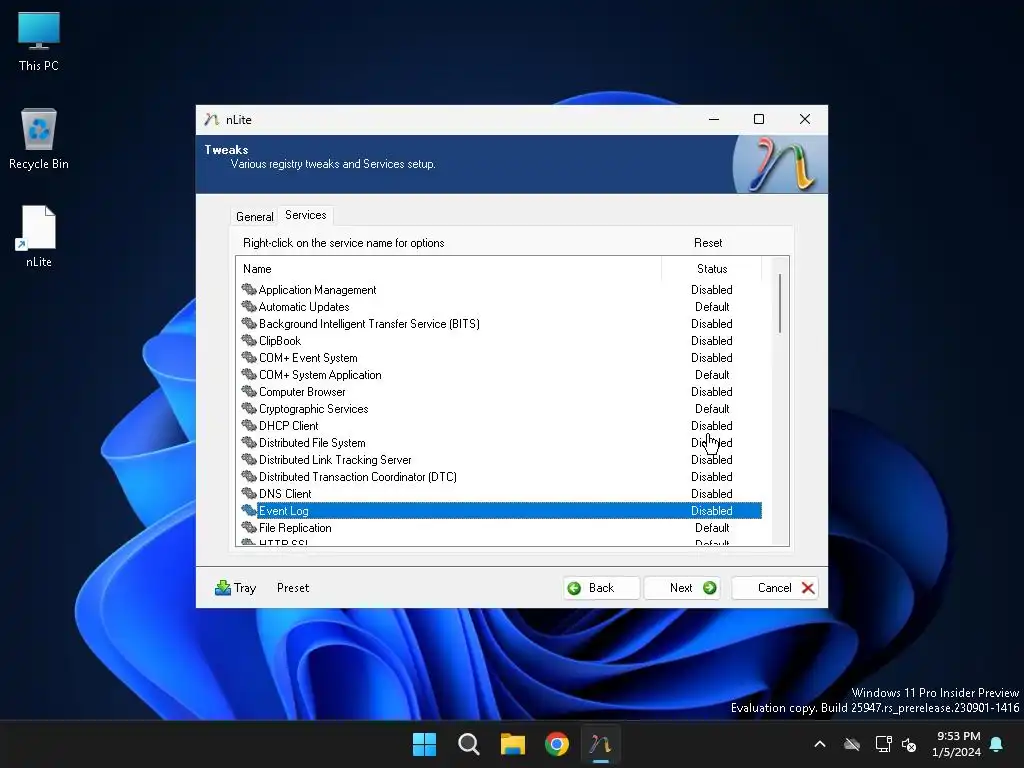Show hidden tray icons chevron
This screenshot has height=768, width=1024.
(x=820, y=744)
